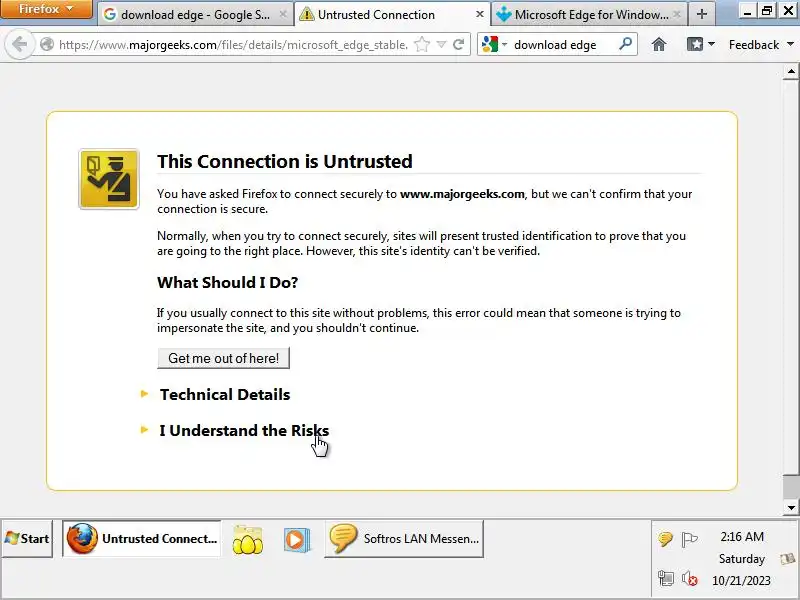Open the clock showing 2:16 AM
Screen dimensions: 800x600
pyautogui.click(x=742, y=537)
